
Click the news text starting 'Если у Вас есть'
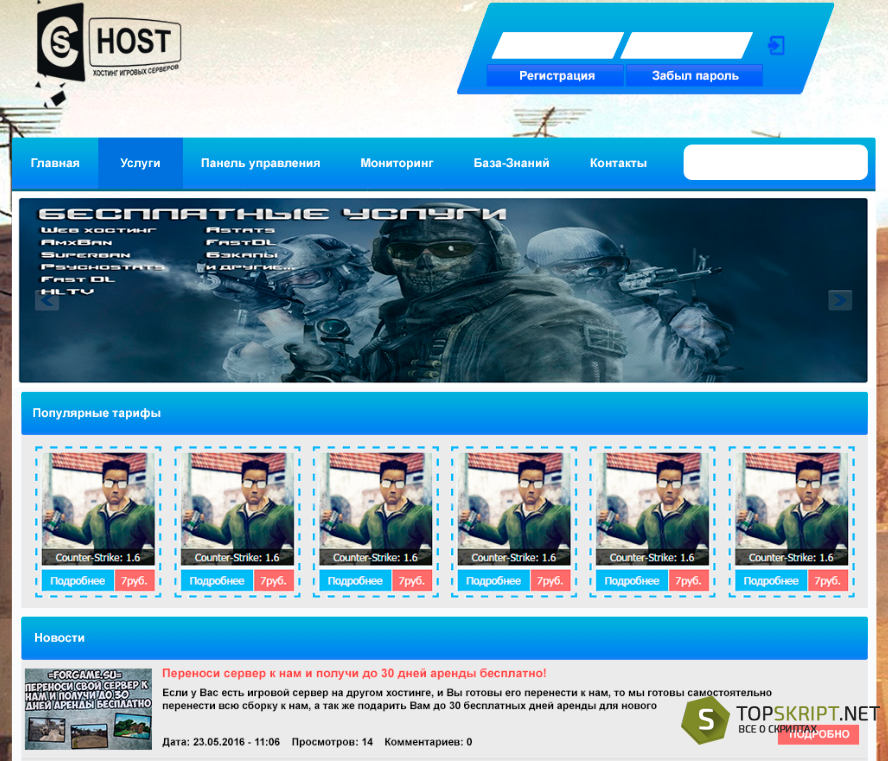467,699
